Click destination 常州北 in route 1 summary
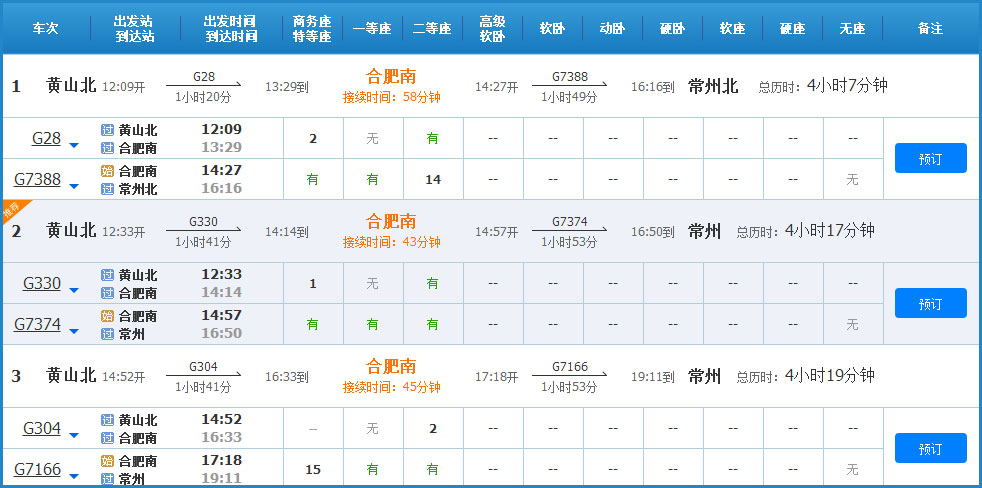 713,86
